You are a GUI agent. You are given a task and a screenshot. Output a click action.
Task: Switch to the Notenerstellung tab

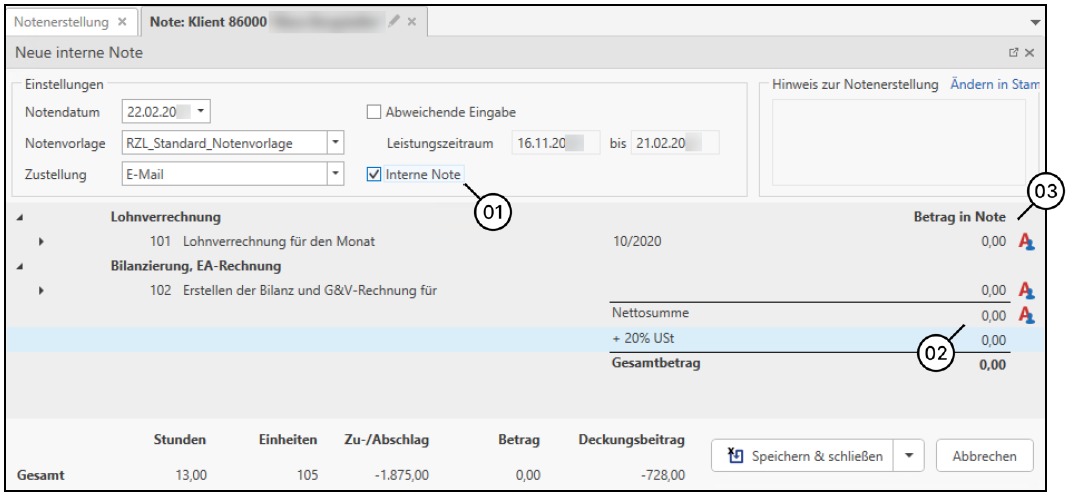[60, 22]
